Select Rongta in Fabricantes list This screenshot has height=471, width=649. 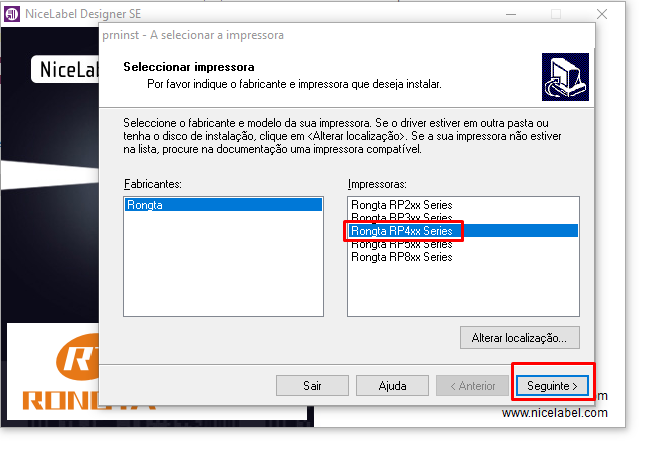[223, 205]
